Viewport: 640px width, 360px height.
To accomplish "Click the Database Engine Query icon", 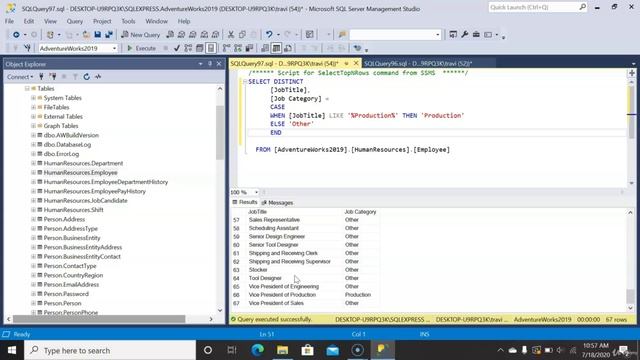I will 170,35.
